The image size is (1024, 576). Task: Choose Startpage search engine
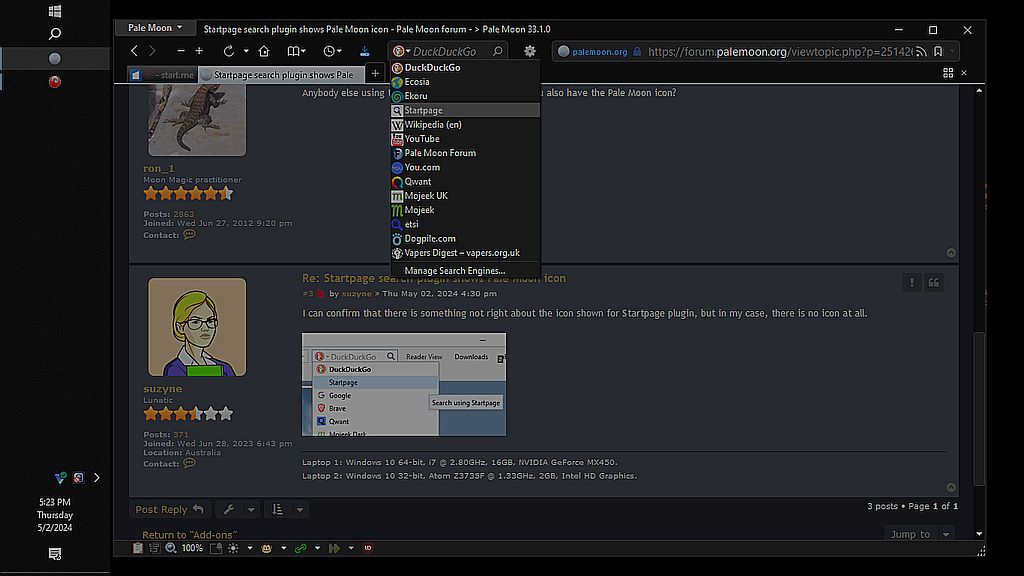(x=465, y=110)
